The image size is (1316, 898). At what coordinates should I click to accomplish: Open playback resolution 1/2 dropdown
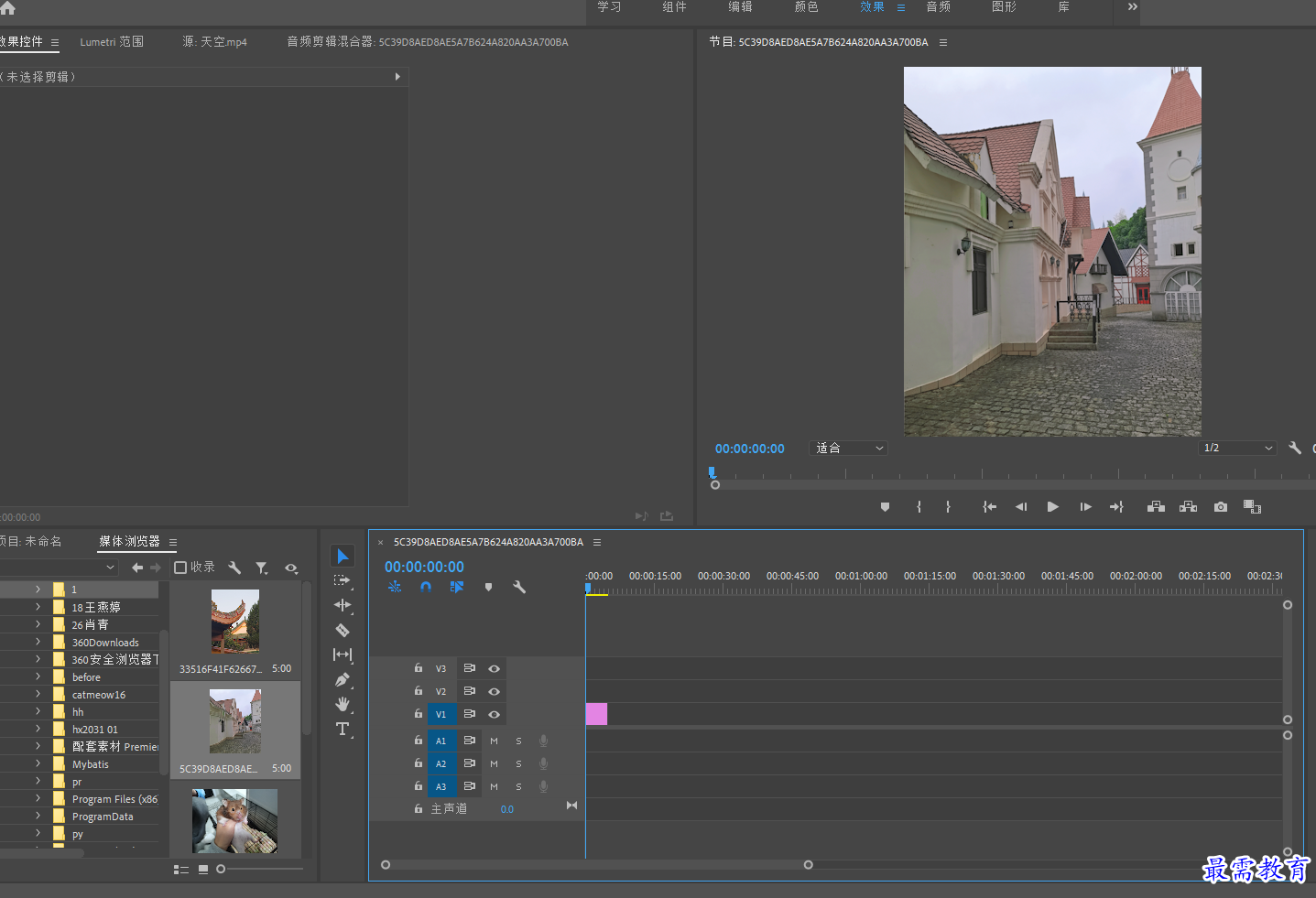1237,448
